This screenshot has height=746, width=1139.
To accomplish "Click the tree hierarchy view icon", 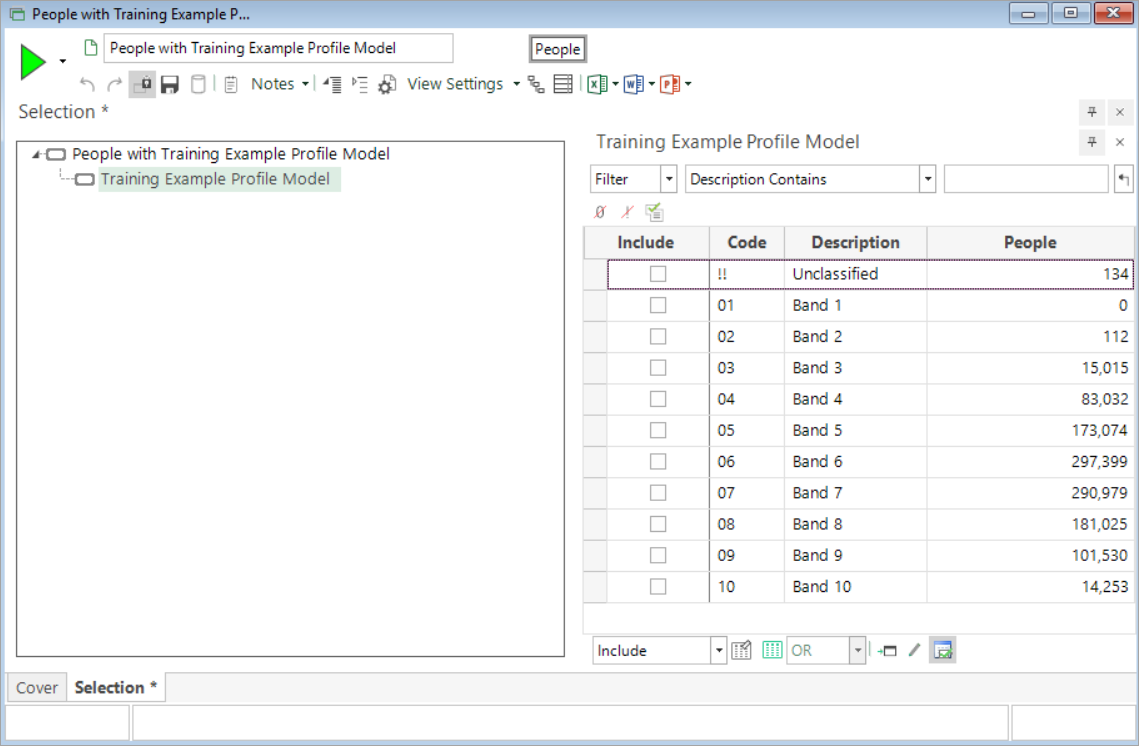I will 536,84.
